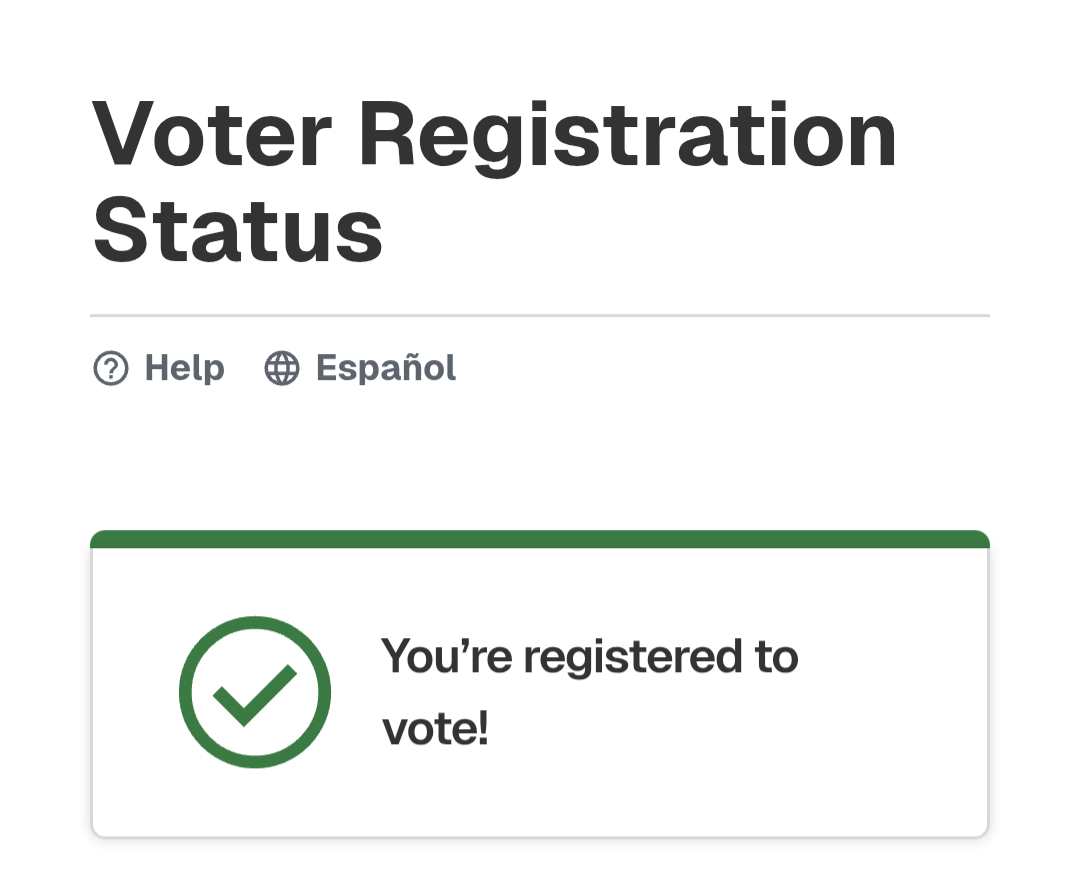Click the word "Status" in the heading

click(238, 232)
